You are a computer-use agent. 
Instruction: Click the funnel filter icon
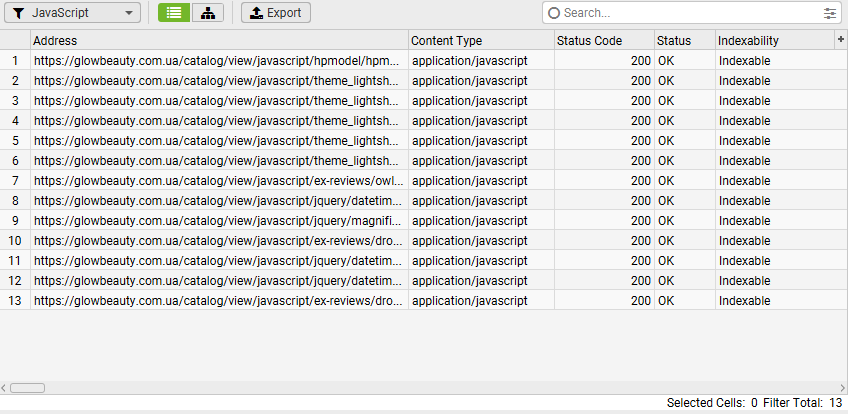click(x=18, y=13)
